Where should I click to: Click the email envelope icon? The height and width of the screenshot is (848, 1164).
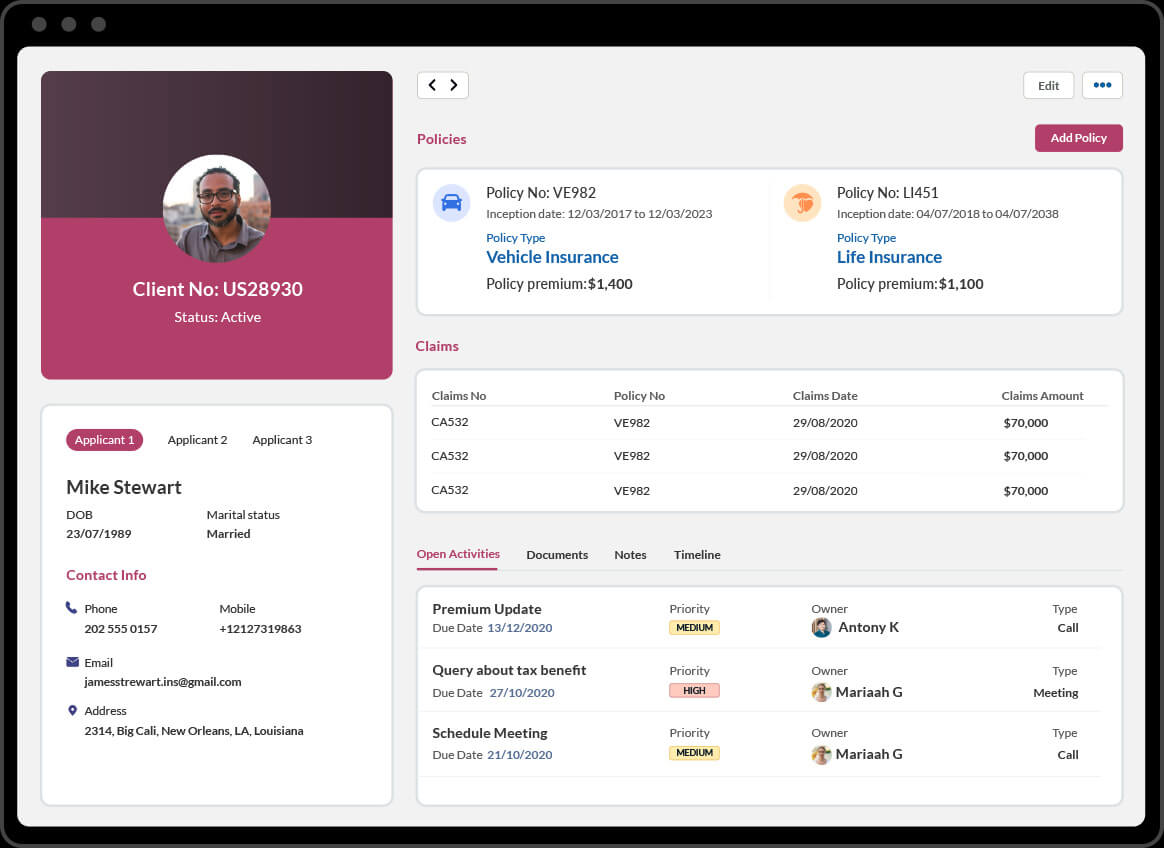coord(72,662)
